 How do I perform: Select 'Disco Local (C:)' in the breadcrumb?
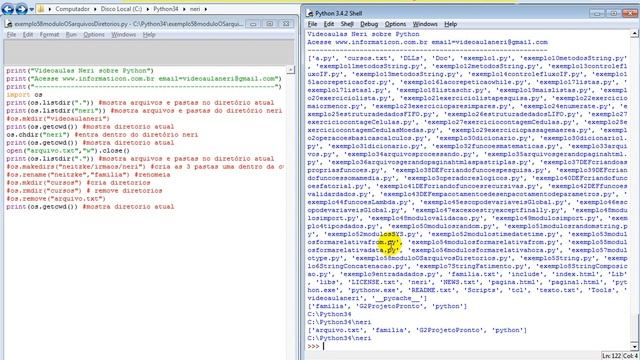[x=121, y=9]
